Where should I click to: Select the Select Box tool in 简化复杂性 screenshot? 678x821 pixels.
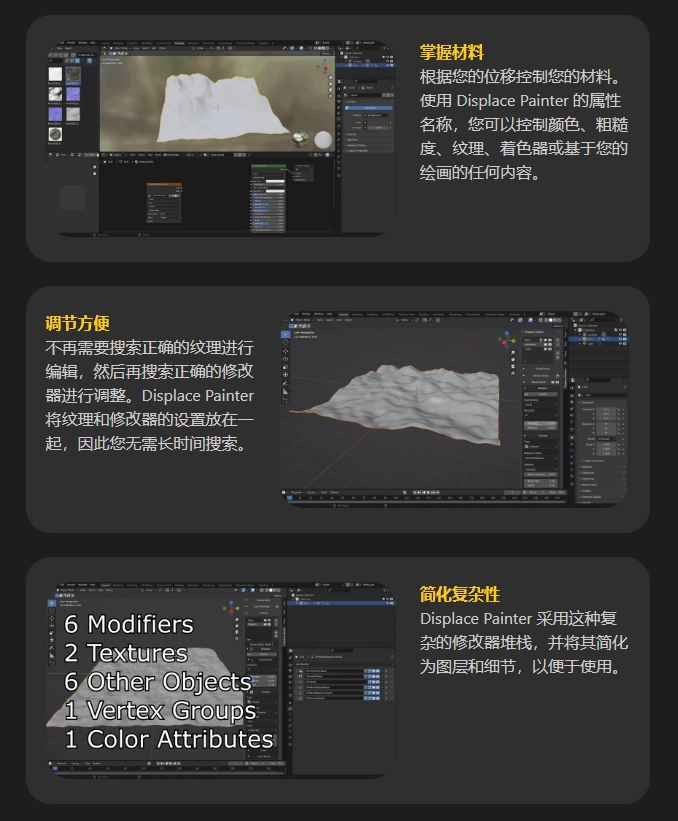52,603
